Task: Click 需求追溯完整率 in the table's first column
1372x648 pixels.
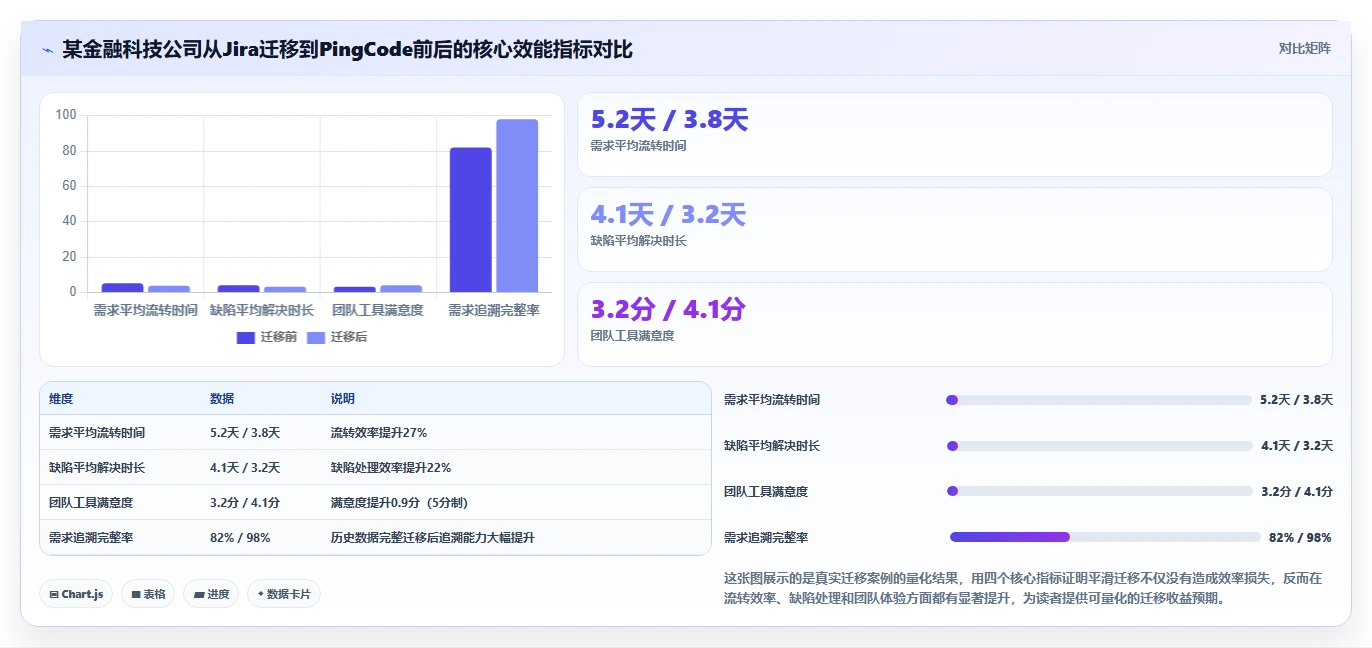Action: pos(91,537)
